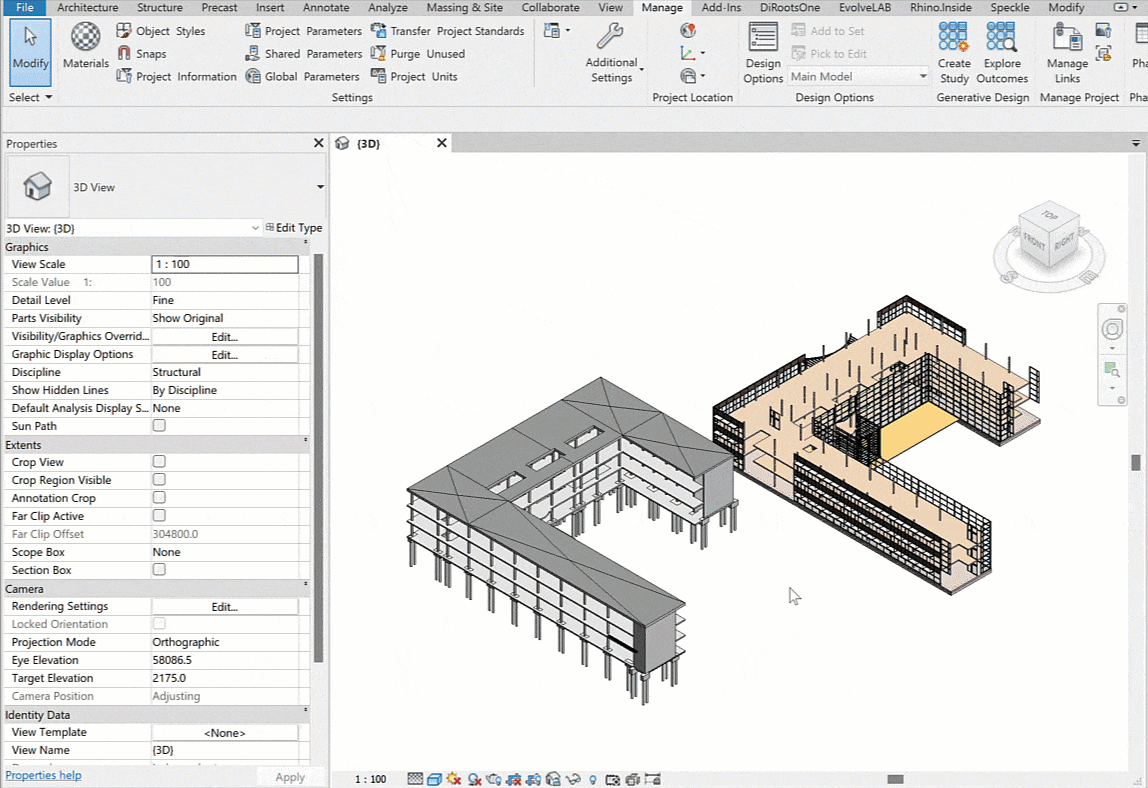
Task: Click the View Scale input field
Action: 225,265
